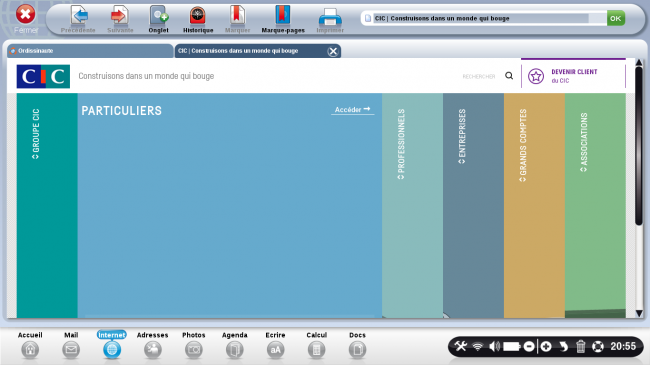Open the Devenir client du CIC link
This screenshot has height=365, width=650.
(x=574, y=76)
